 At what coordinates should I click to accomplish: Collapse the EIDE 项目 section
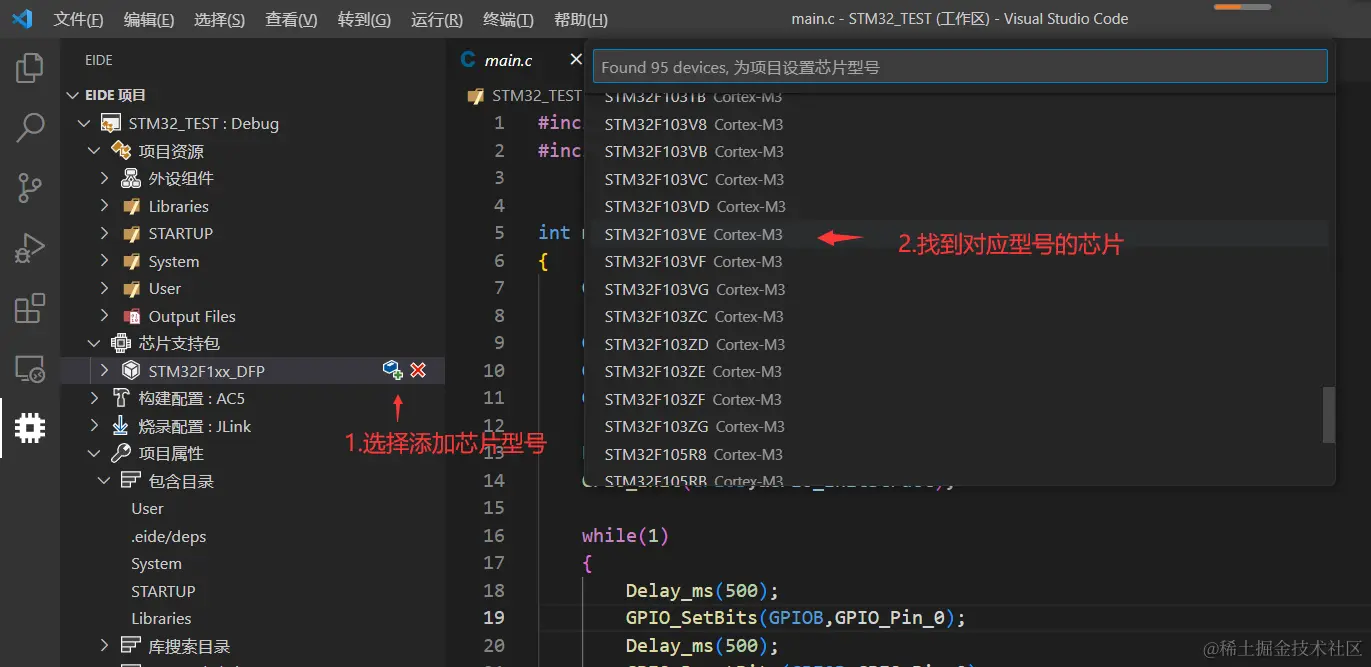72,95
